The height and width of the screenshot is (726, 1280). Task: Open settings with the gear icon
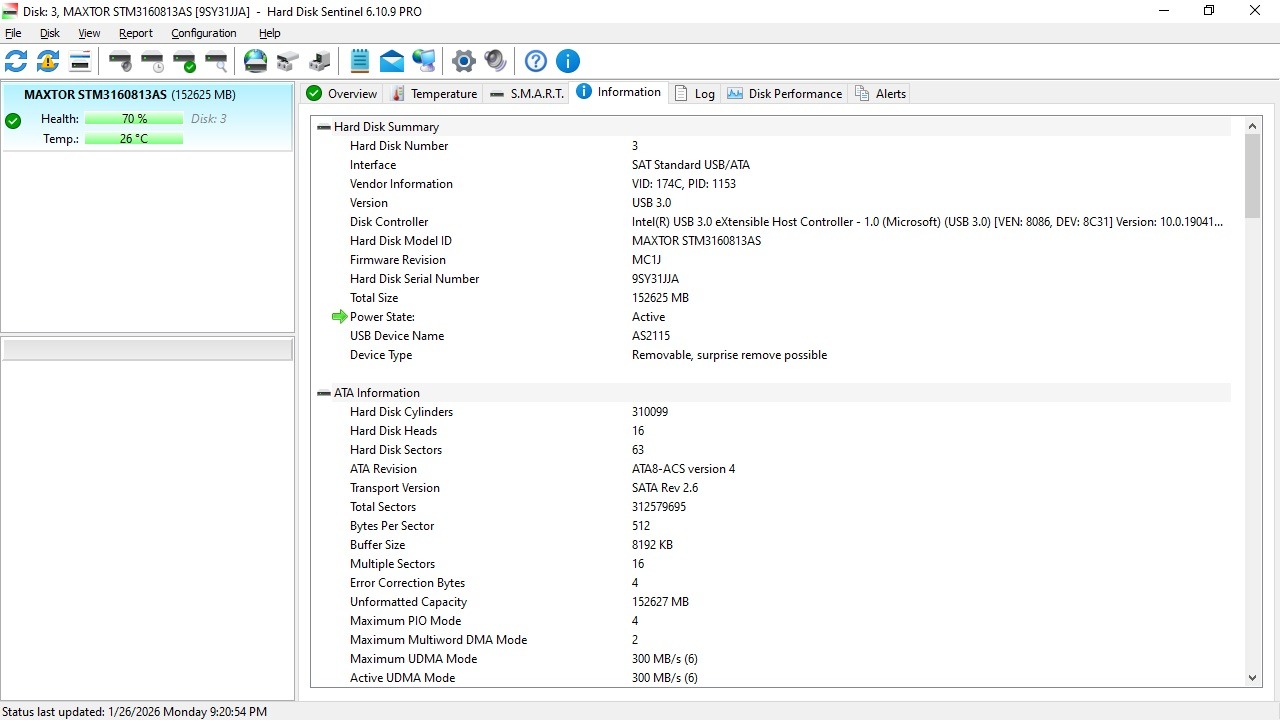(x=463, y=62)
